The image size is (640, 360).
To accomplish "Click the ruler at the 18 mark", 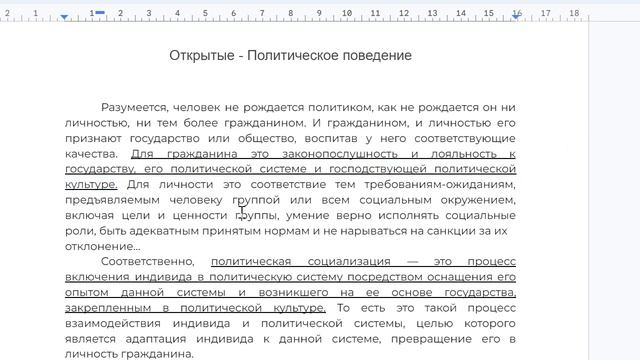I will (x=574, y=13).
